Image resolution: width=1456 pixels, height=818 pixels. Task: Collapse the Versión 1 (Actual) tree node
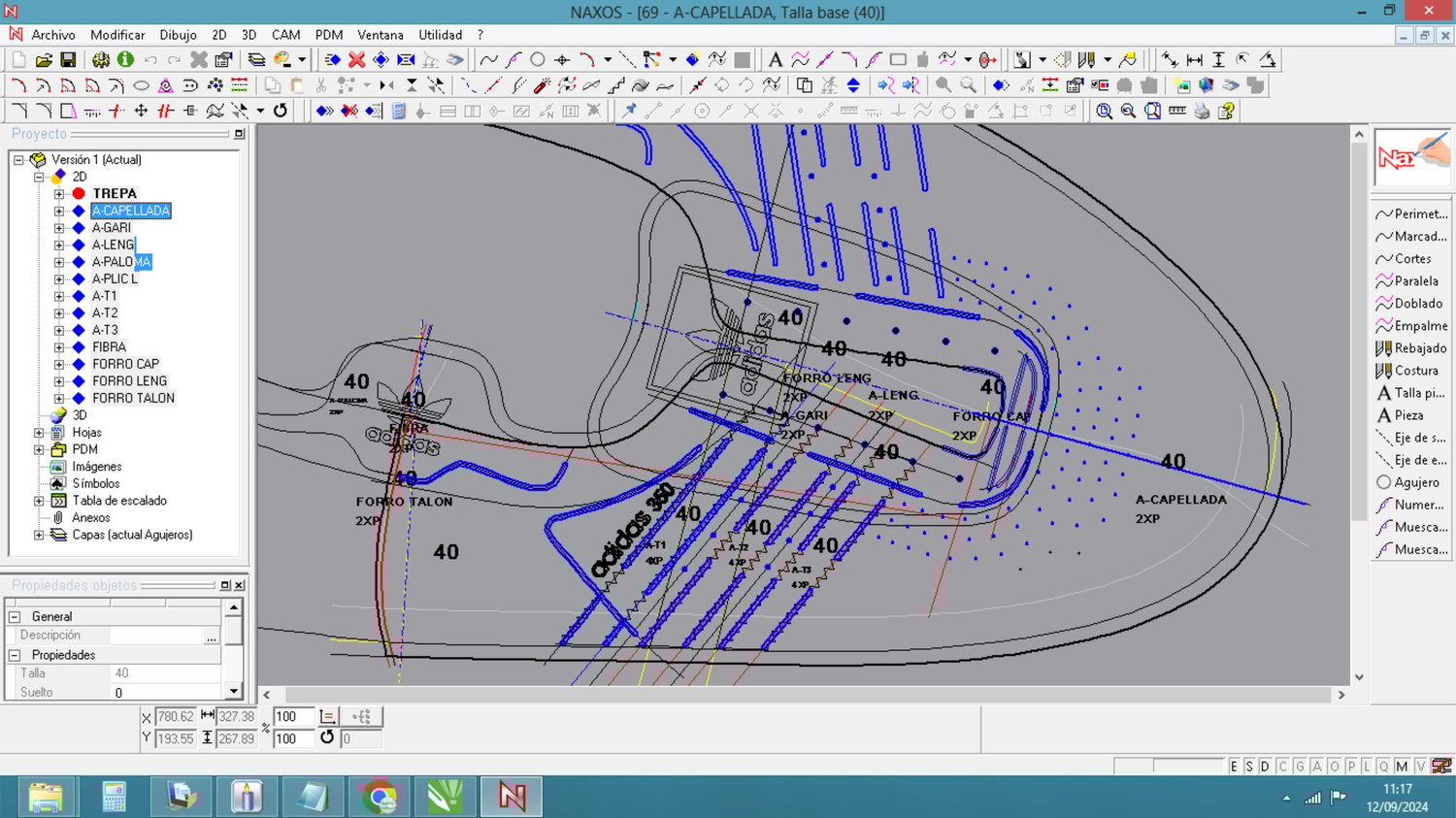tap(18, 160)
